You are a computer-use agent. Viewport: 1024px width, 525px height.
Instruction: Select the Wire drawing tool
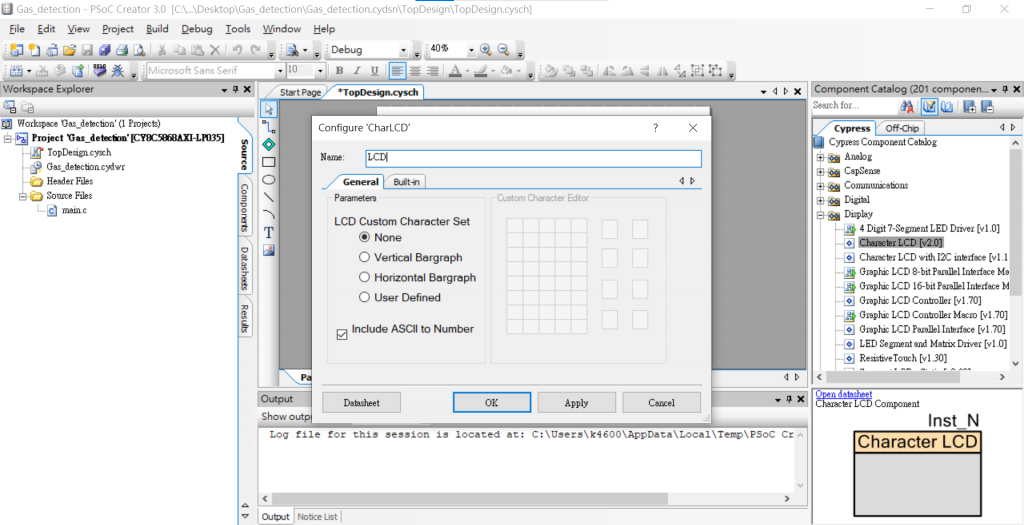[268, 126]
